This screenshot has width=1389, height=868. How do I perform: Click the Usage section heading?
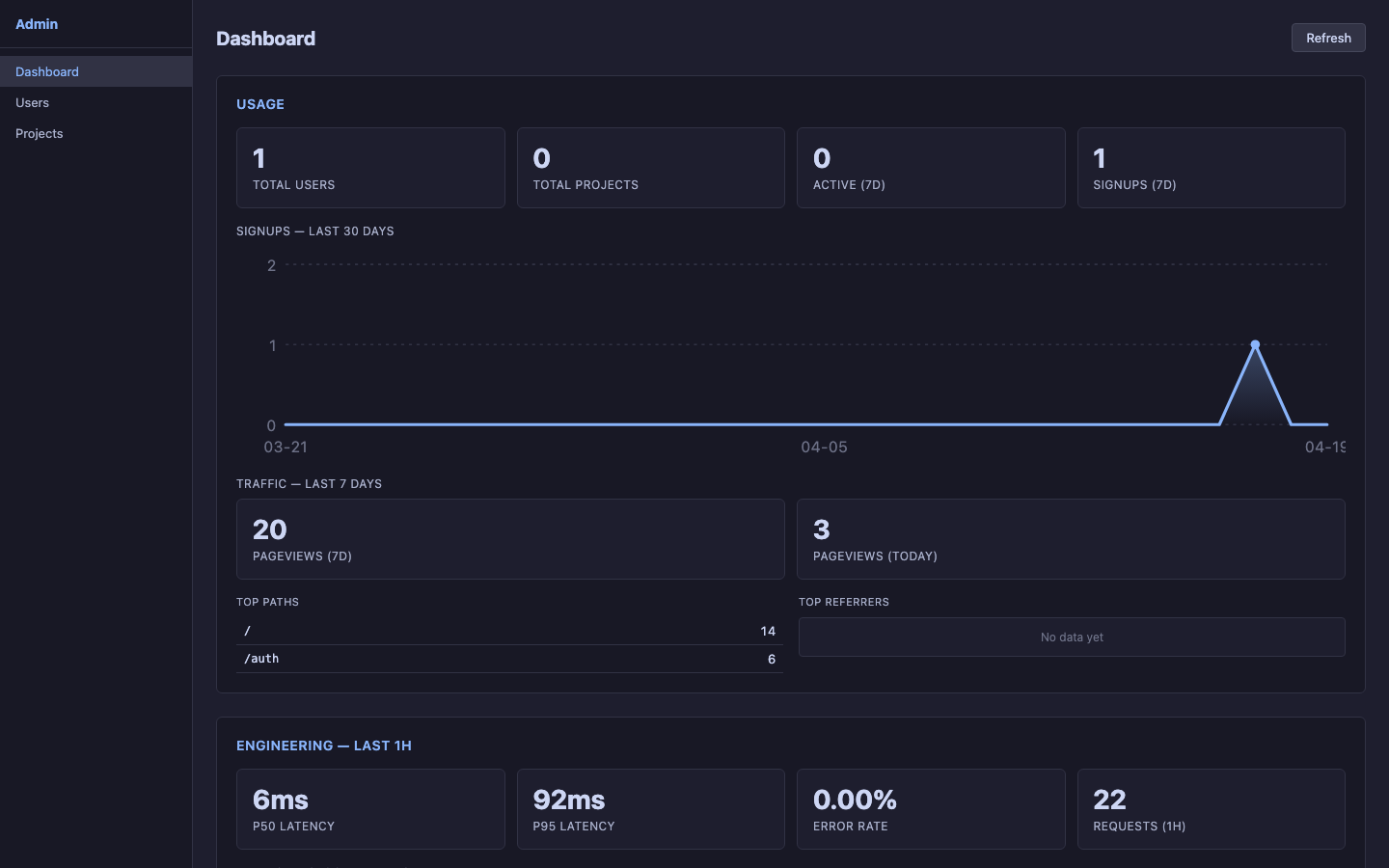(260, 104)
